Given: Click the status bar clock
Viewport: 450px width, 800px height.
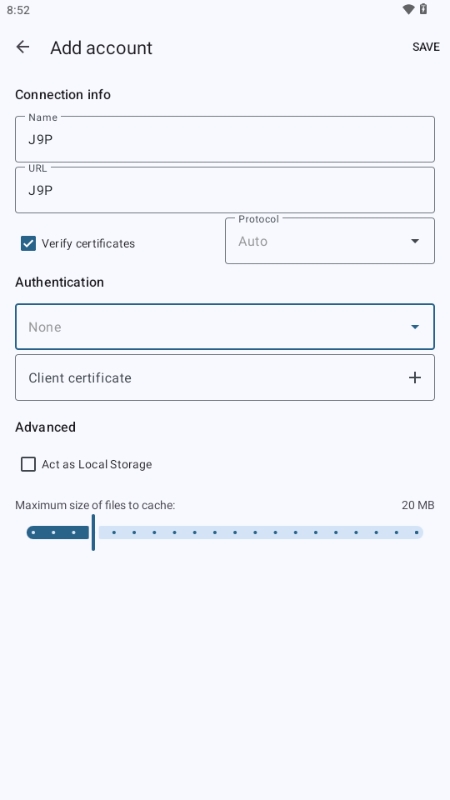Looking at the screenshot, I should coord(18,10).
